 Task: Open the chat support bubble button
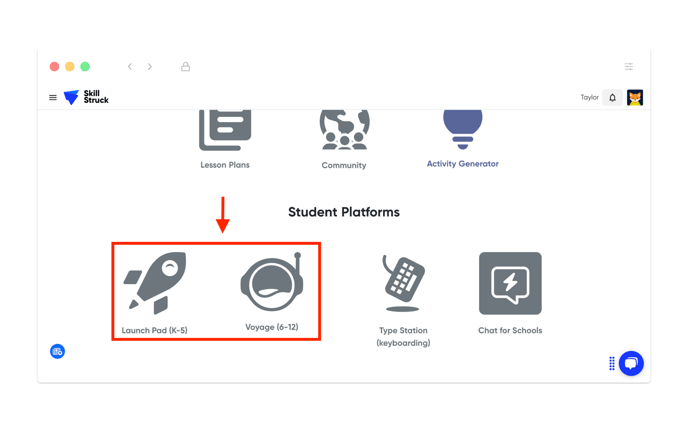(631, 363)
